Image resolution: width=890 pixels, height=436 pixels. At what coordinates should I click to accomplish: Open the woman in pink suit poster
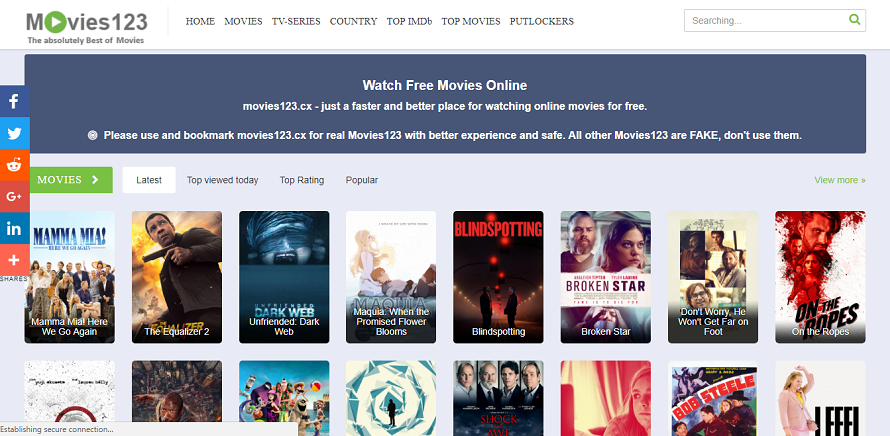pos(820,398)
